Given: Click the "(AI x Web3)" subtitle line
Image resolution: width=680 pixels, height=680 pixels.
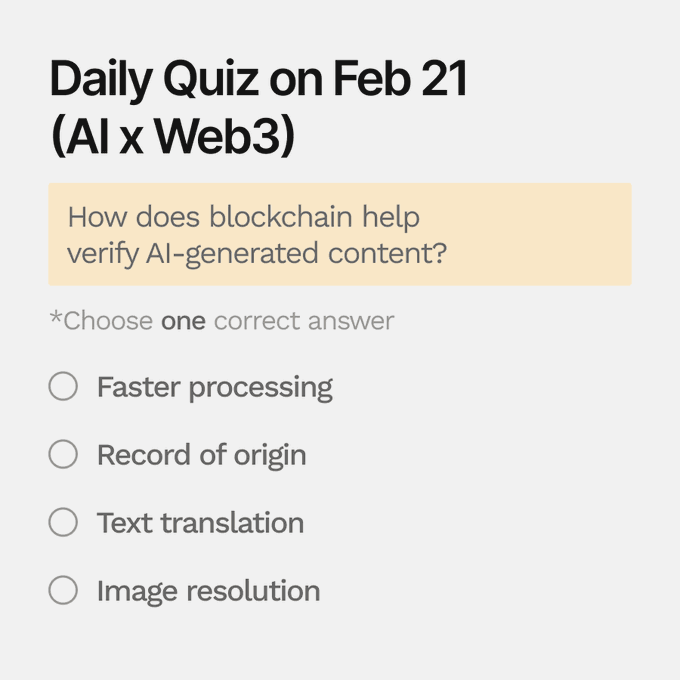Looking at the screenshot, I should point(172,137).
